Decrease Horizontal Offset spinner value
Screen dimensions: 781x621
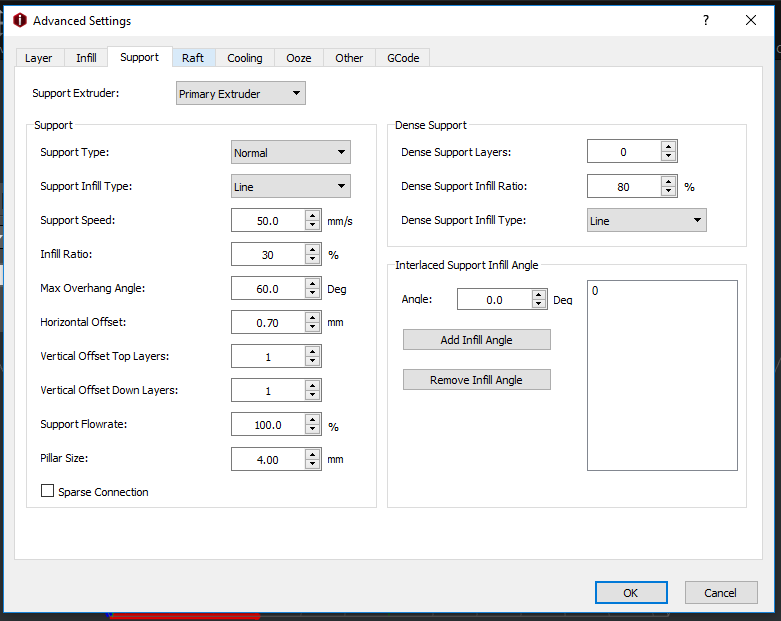tap(313, 328)
